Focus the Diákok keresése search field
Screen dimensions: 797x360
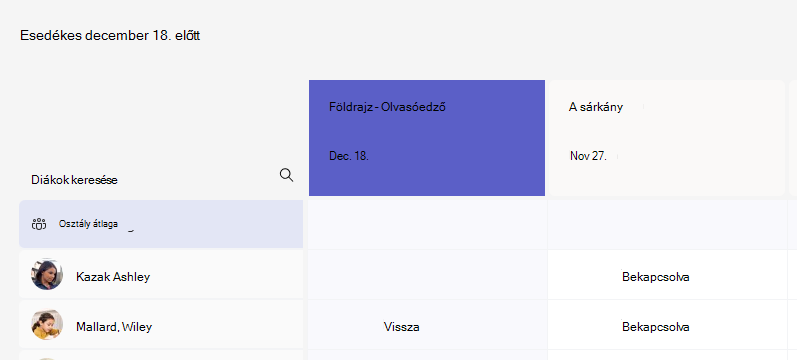tap(161, 179)
